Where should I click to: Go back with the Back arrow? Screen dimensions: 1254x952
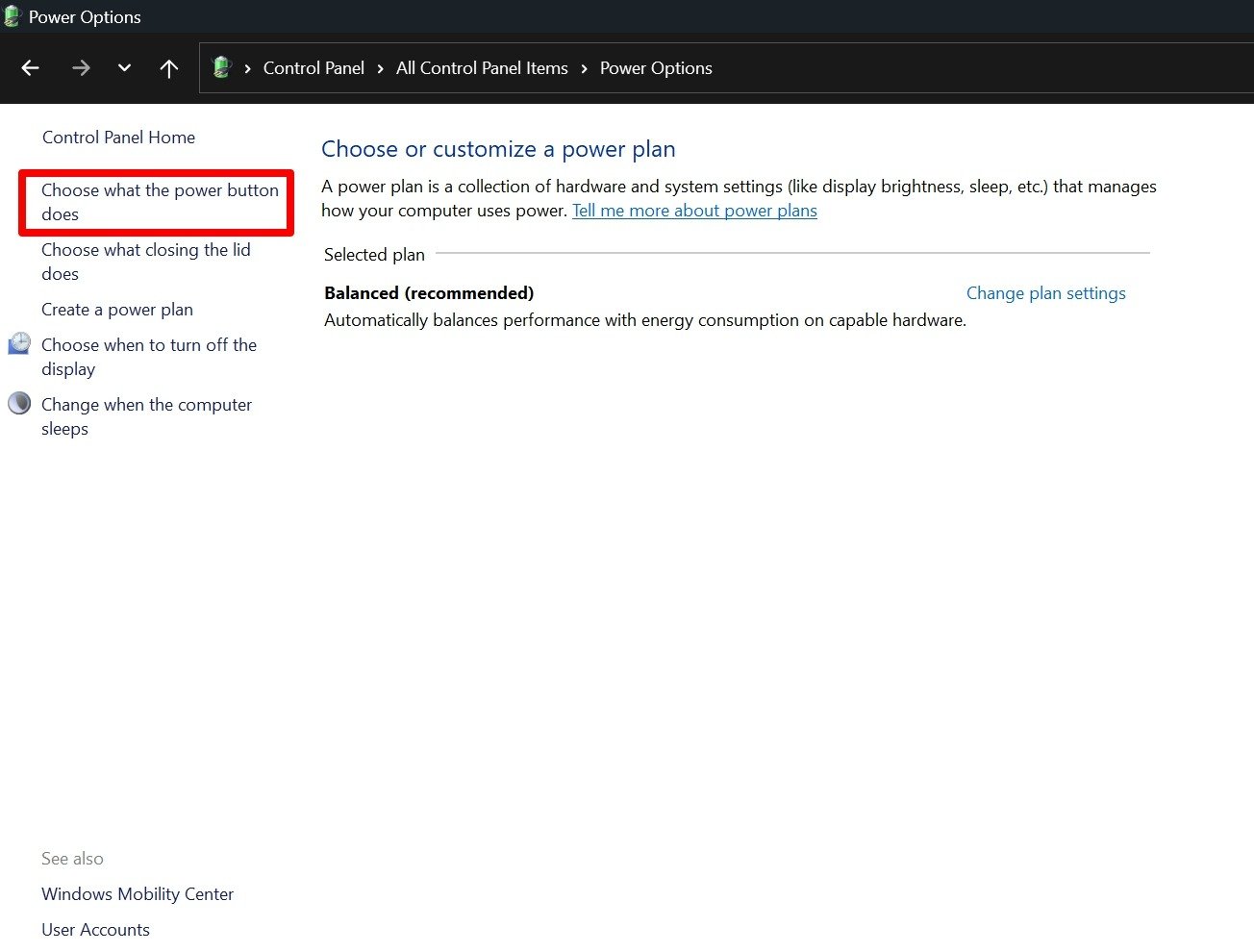tap(31, 68)
